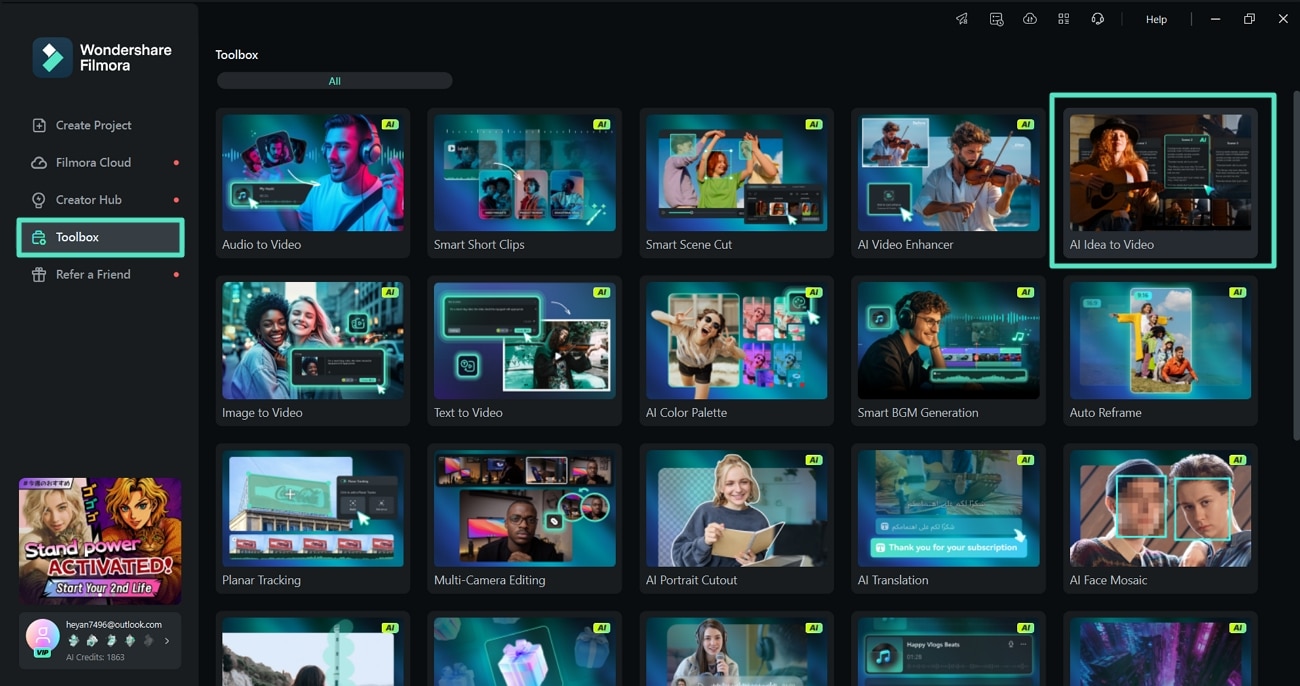The image size is (1300, 686).
Task: Click the Toolbox icon in the sidebar
Action: pyautogui.click(x=39, y=237)
